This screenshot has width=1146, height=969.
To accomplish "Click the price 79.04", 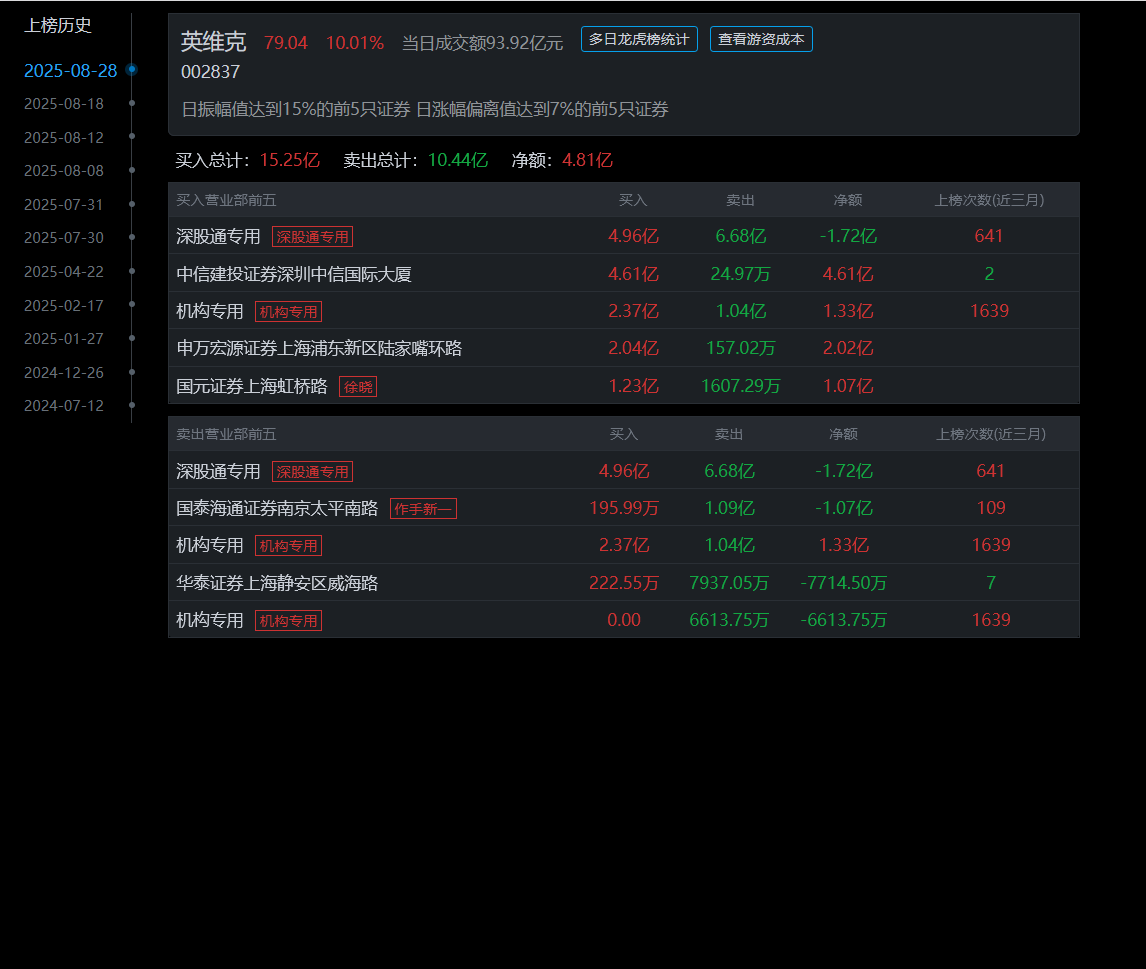I will (x=286, y=43).
